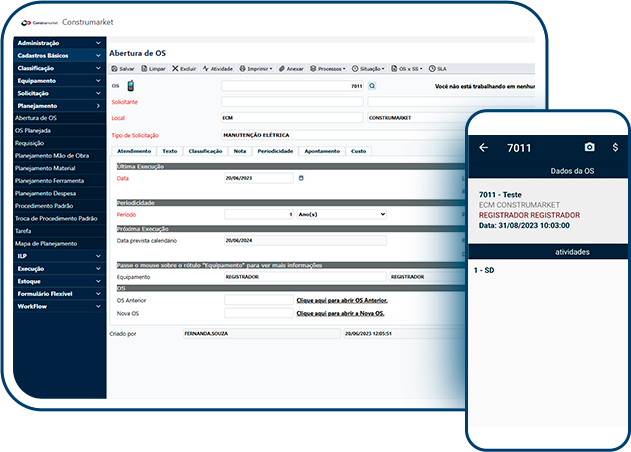Tap the camera icon in mobile header

coord(589,147)
